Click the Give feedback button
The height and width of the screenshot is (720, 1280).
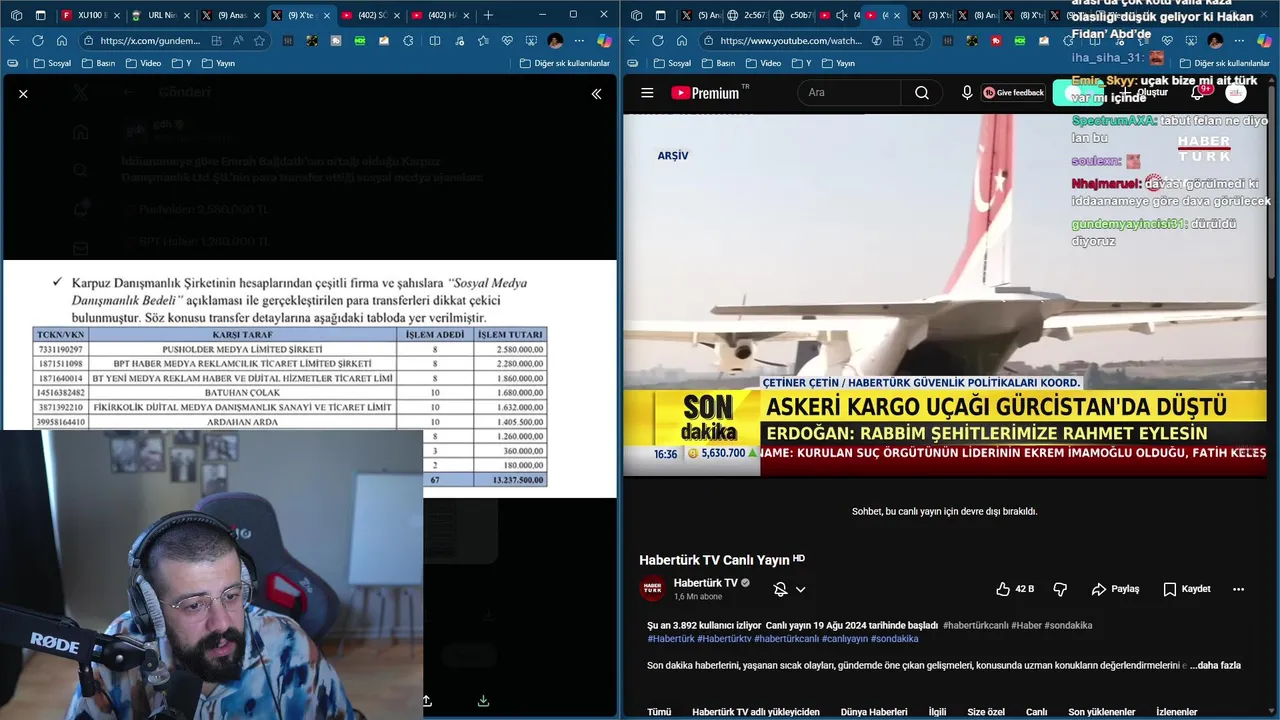click(x=1013, y=93)
